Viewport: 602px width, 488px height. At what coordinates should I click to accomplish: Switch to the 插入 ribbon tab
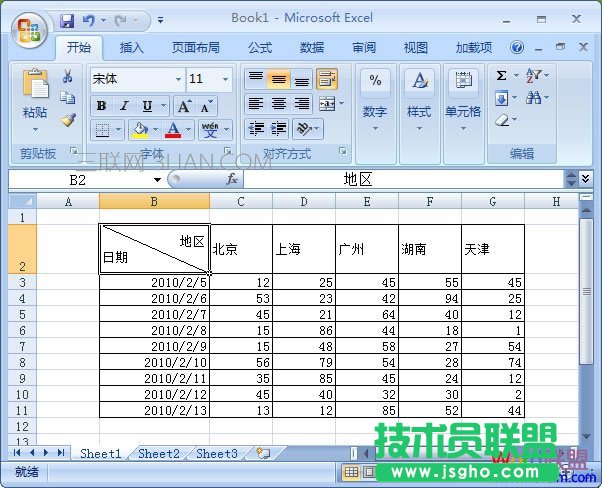132,47
